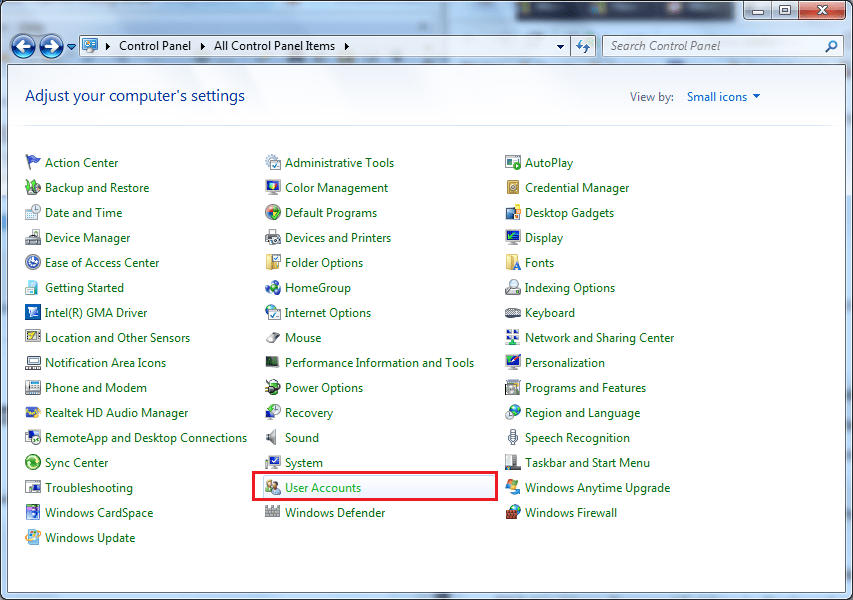Click the Keyboard icon
The image size is (853, 600).
click(x=513, y=312)
